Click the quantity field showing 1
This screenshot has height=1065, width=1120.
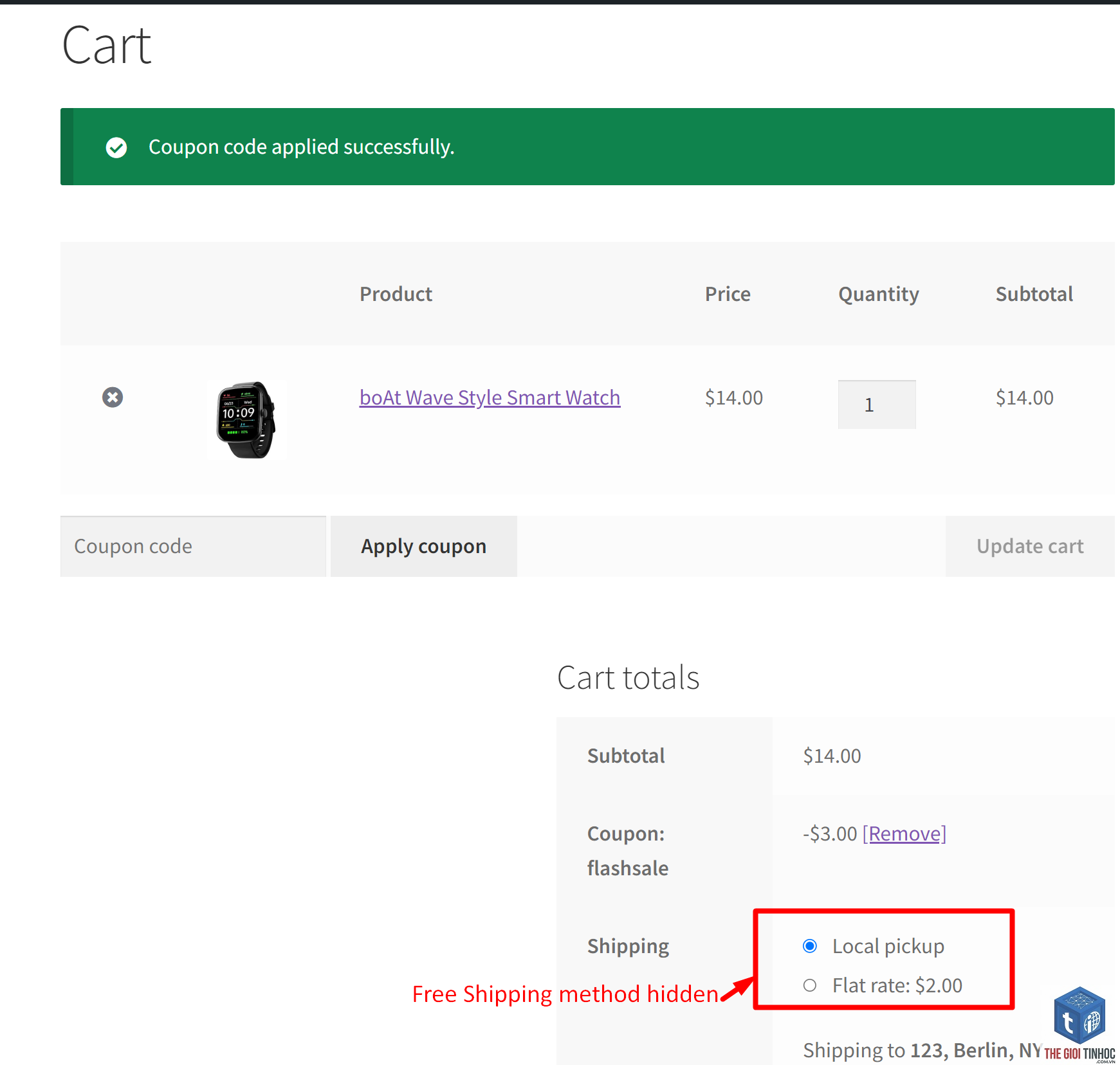[x=877, y=405]
